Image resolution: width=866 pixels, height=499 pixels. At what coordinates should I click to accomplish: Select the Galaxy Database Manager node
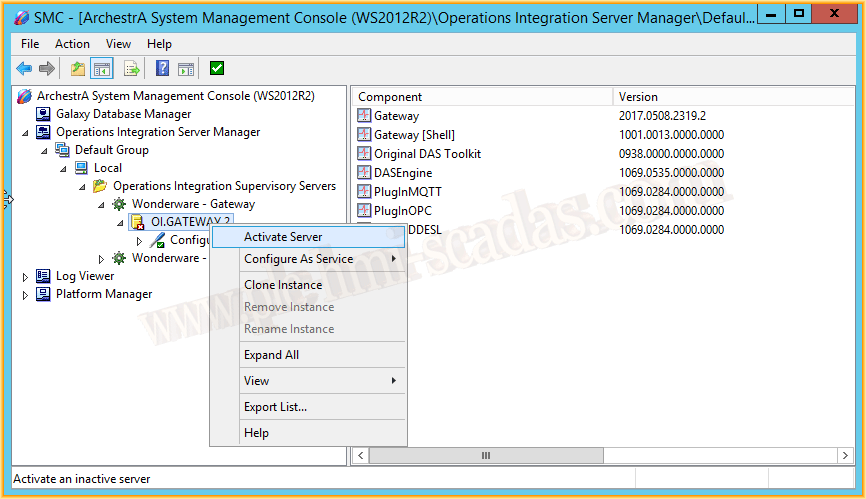point(123,114)
